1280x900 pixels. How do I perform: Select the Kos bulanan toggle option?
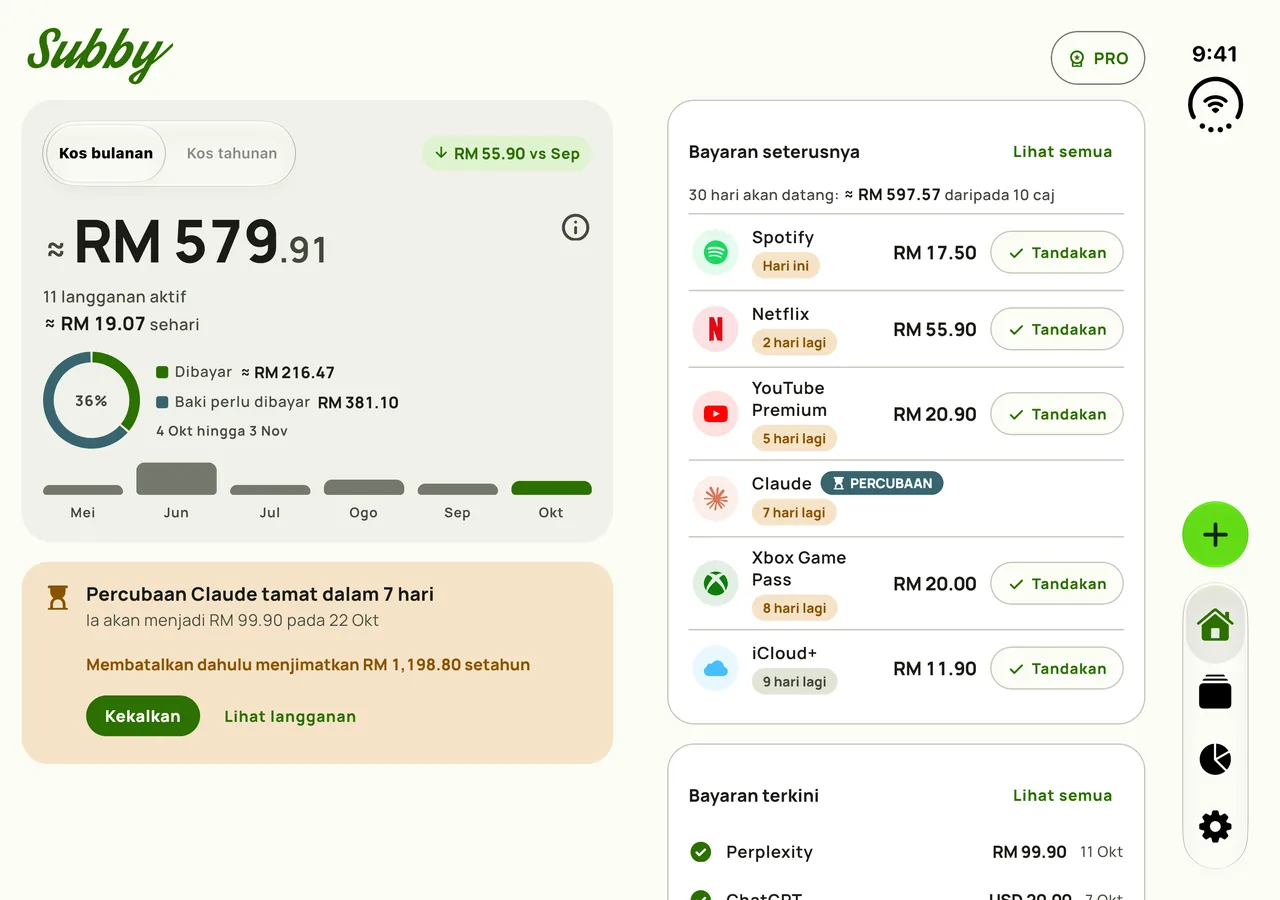[x=106, y=154]
